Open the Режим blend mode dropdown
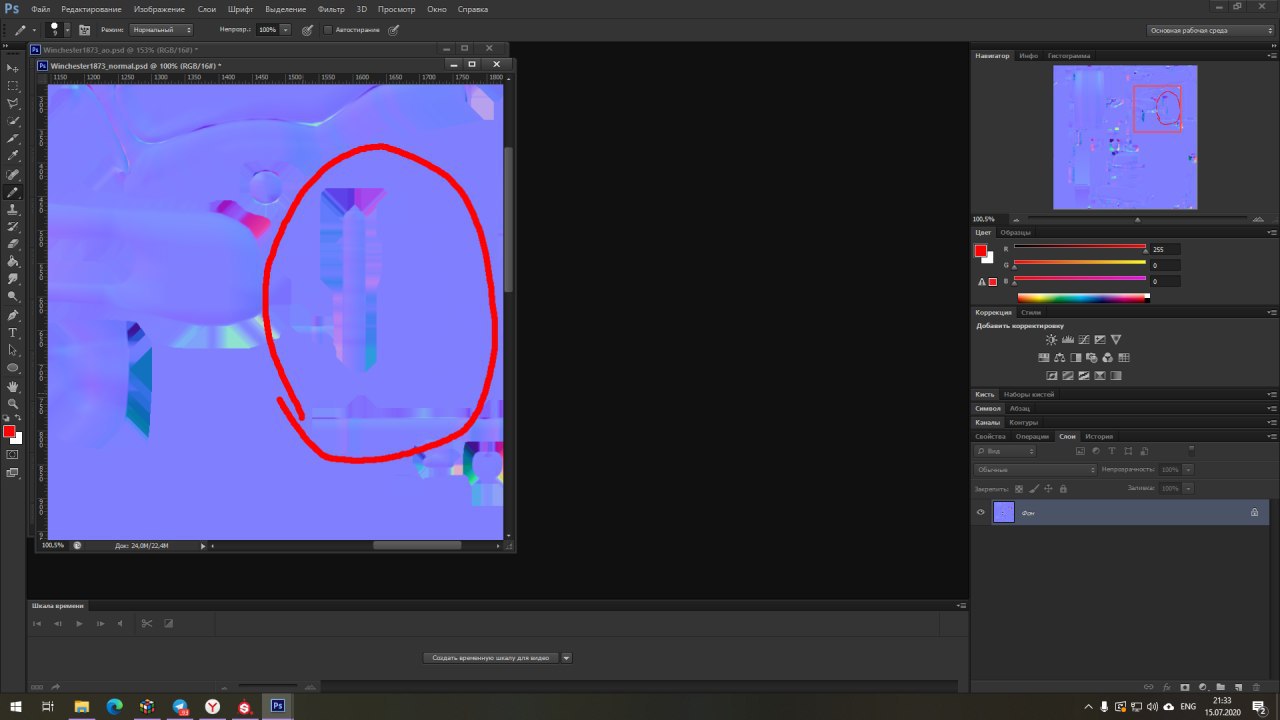Viewport: 1280px width, 720px height. (x=161, y=30)
